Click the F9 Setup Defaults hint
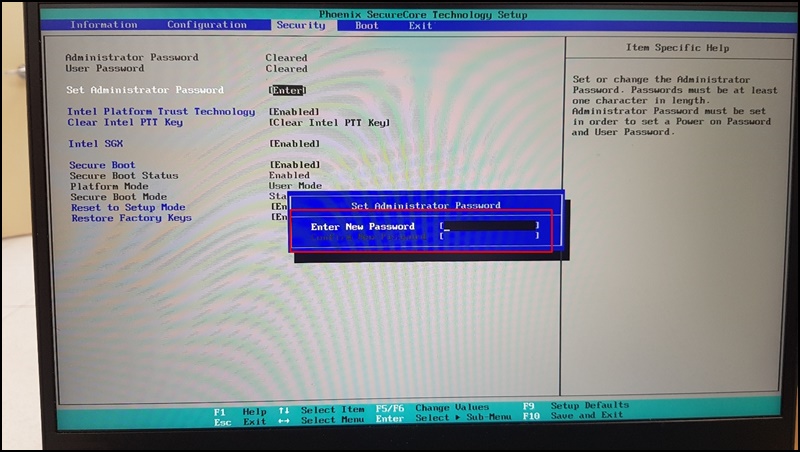Screen dimensions: 800x452 (576, 406)
